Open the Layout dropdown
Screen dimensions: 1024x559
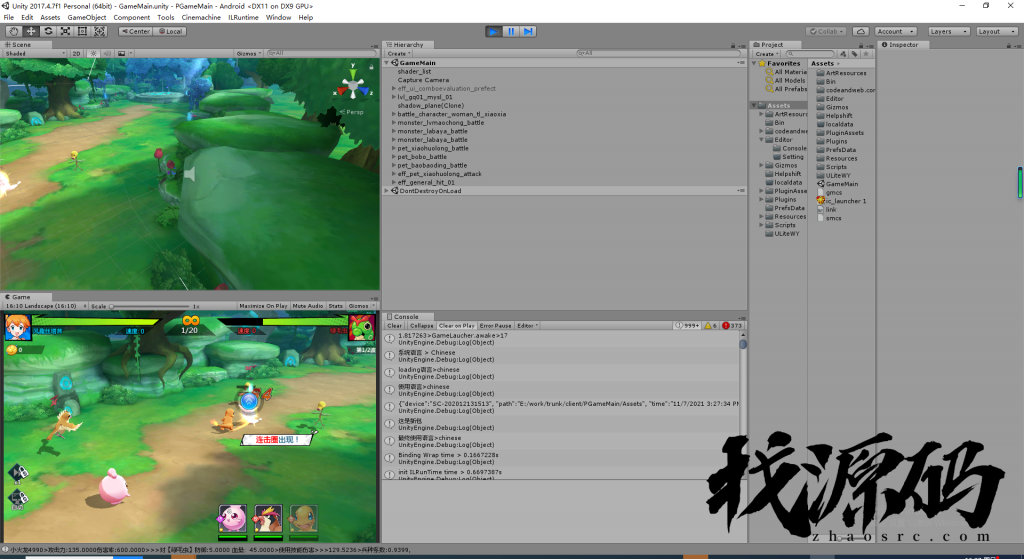(x=997, y=31)
